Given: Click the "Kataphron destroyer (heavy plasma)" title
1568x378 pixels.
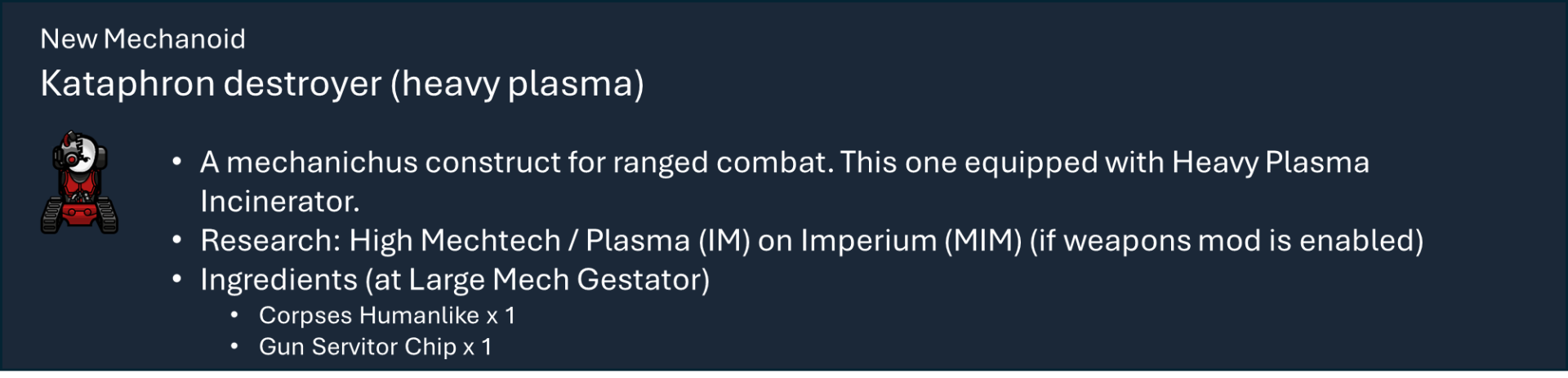Looking at the screenshot, I should 342,83.
